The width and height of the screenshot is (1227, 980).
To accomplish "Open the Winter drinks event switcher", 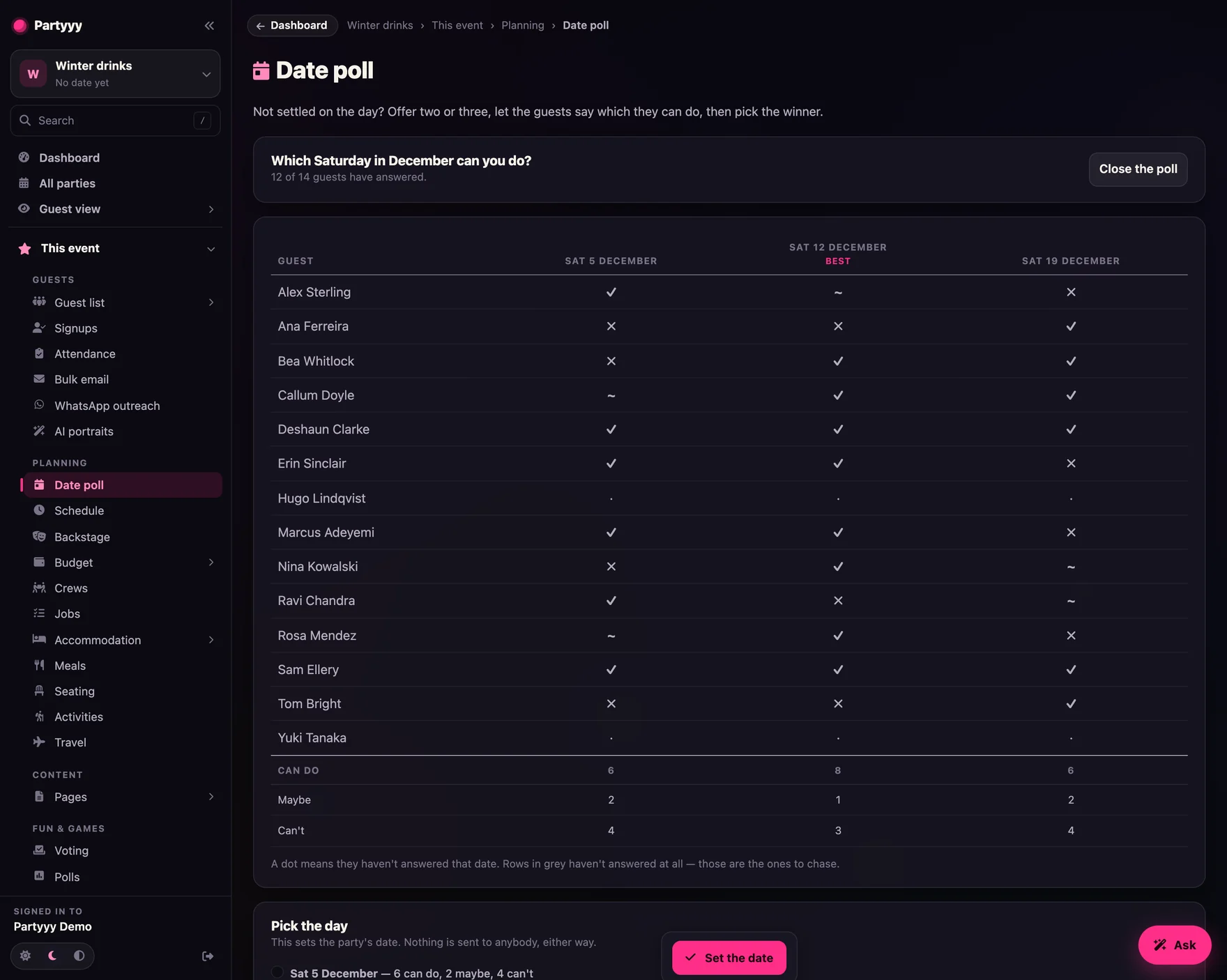I will (115, 74).
